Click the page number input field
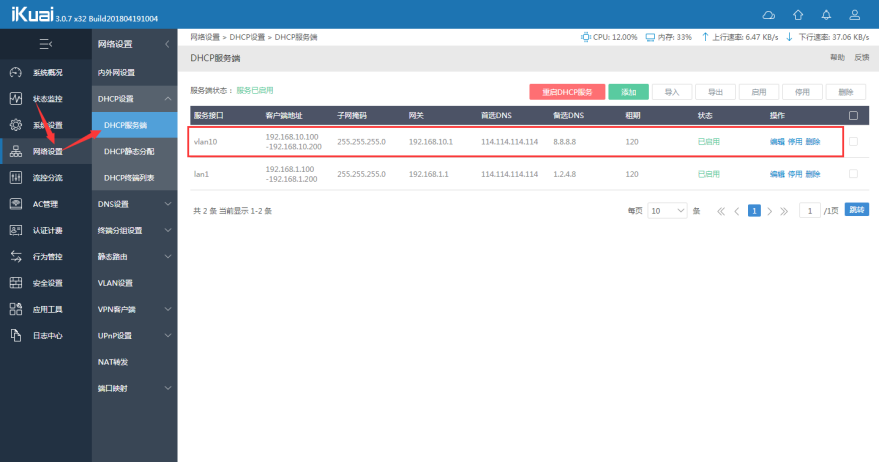This screenshot has height=462, width=879. (809, 211)
